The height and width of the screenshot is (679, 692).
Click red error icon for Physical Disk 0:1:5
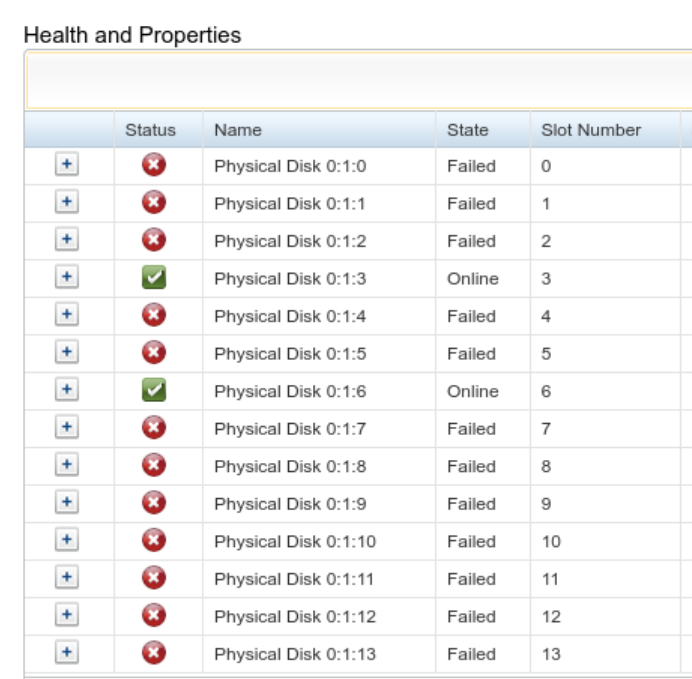coord(154,354)
